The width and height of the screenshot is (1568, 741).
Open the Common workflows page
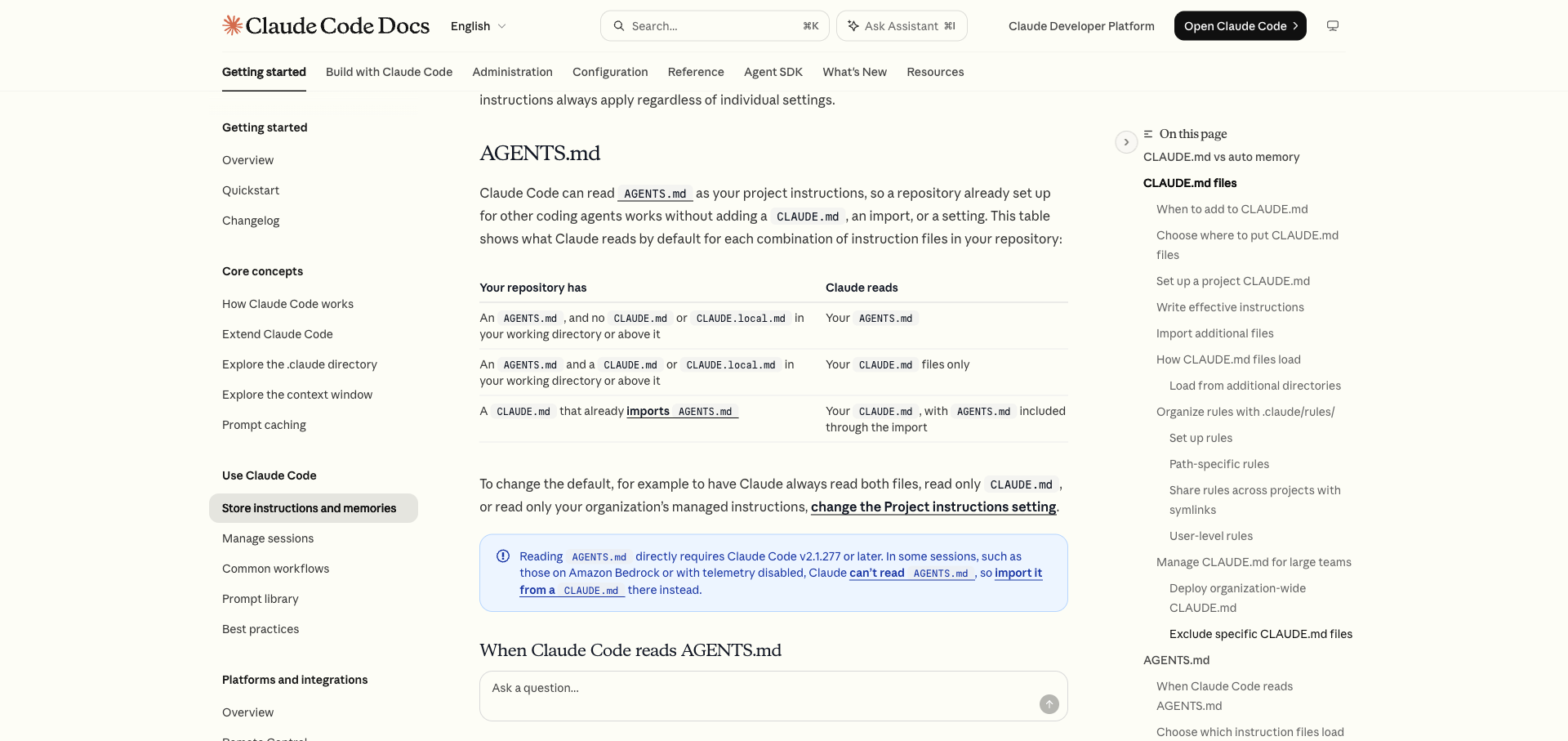pyautogui.click(x=275, y=569)
